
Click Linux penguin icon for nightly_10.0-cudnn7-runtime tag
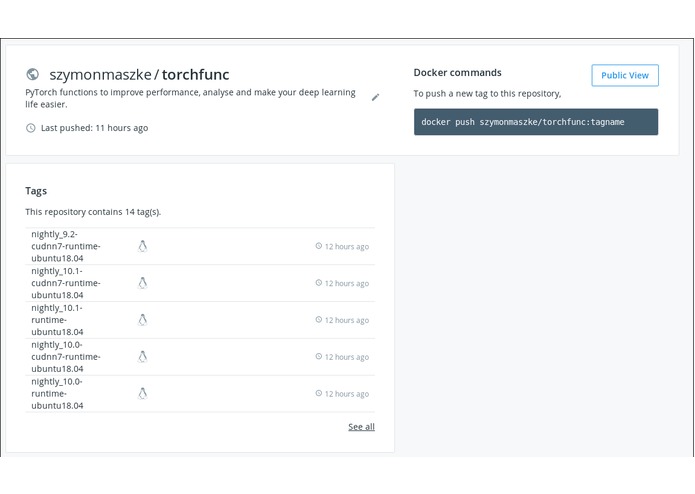tap(142, 357)
